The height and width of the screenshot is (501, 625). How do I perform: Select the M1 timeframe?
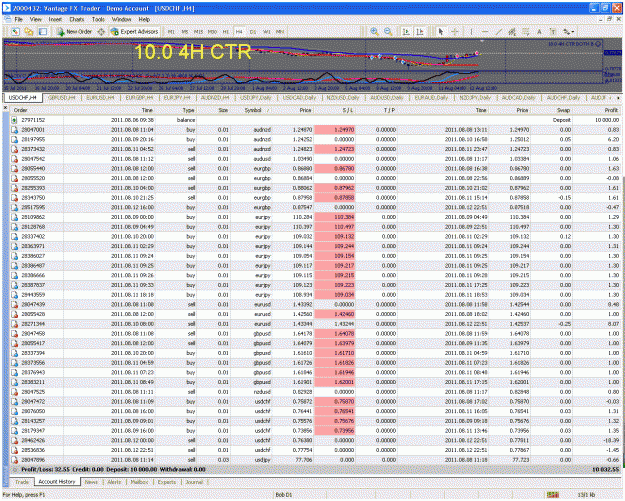[171, 32]
